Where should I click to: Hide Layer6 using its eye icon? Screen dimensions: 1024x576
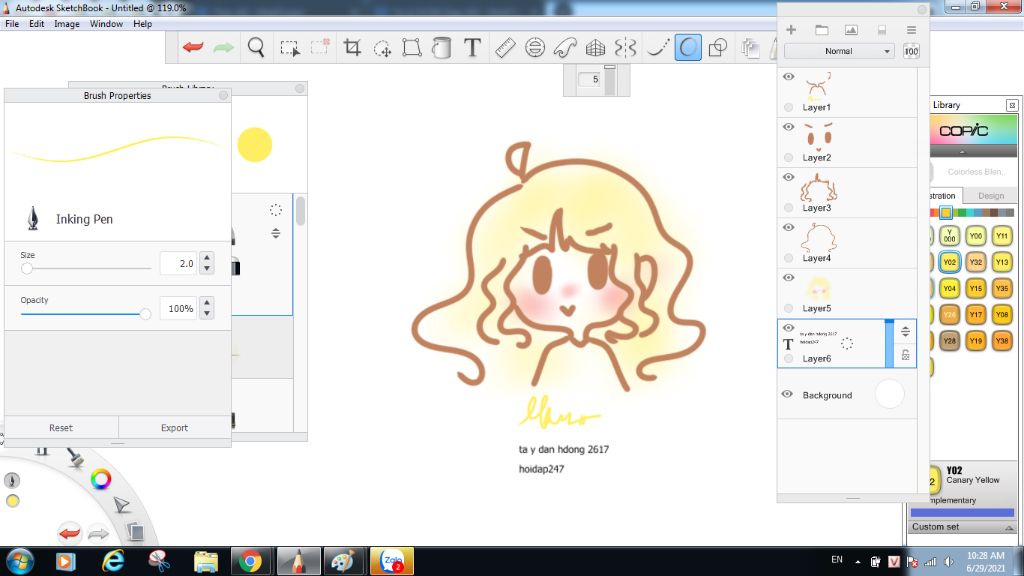click(x=788, y=328)
